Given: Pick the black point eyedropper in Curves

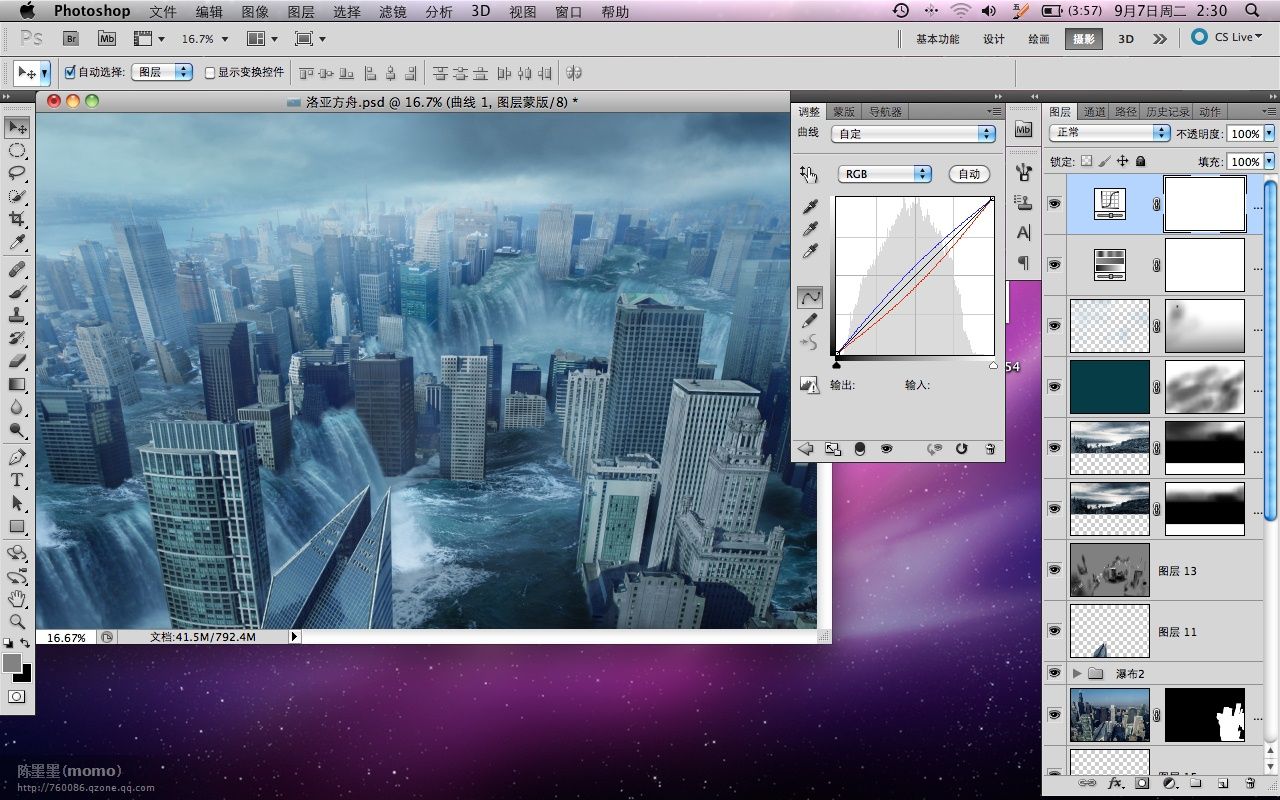Looking at the screenshot, I should (x=810, y=207).
